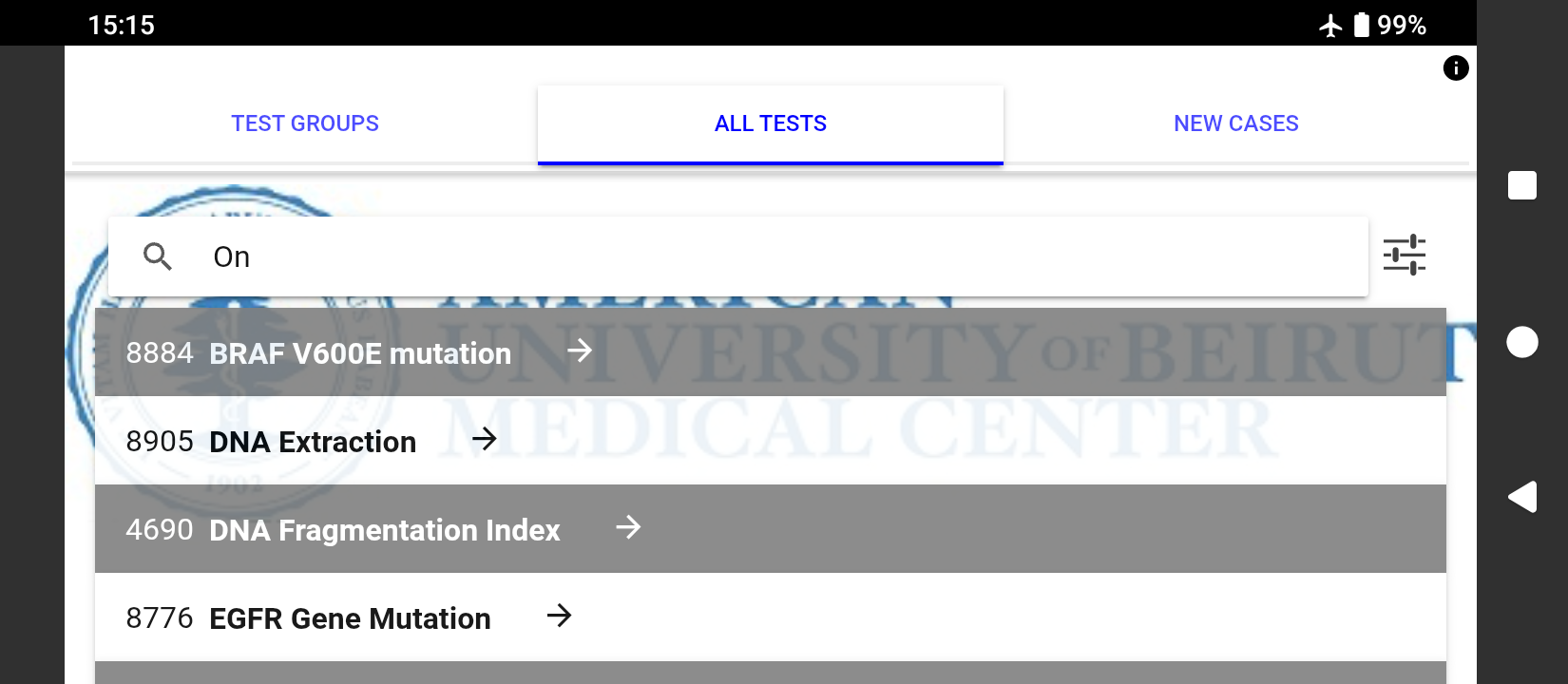Tap the magnifier search icon

click(158, 256)
